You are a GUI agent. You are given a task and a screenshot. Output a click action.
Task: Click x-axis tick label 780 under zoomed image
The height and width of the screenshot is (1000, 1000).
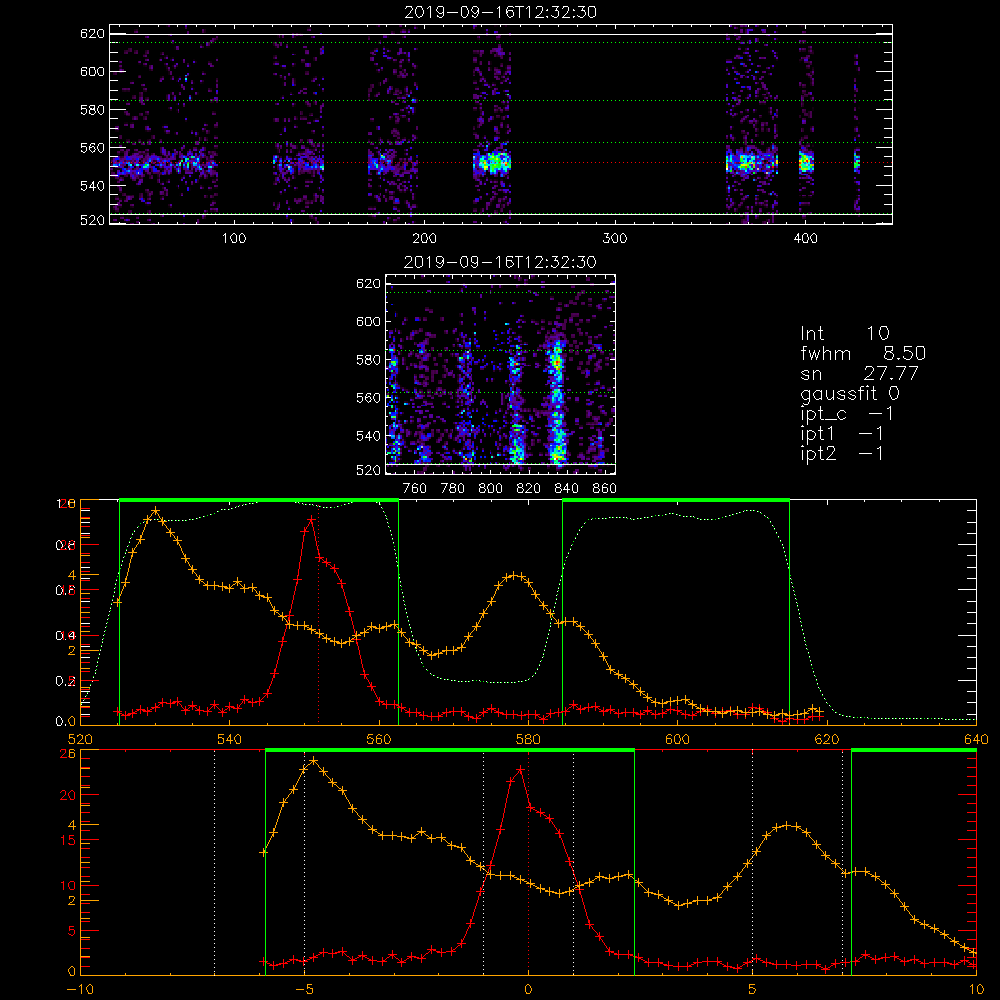pyautogui.click(x=453, y=489)
